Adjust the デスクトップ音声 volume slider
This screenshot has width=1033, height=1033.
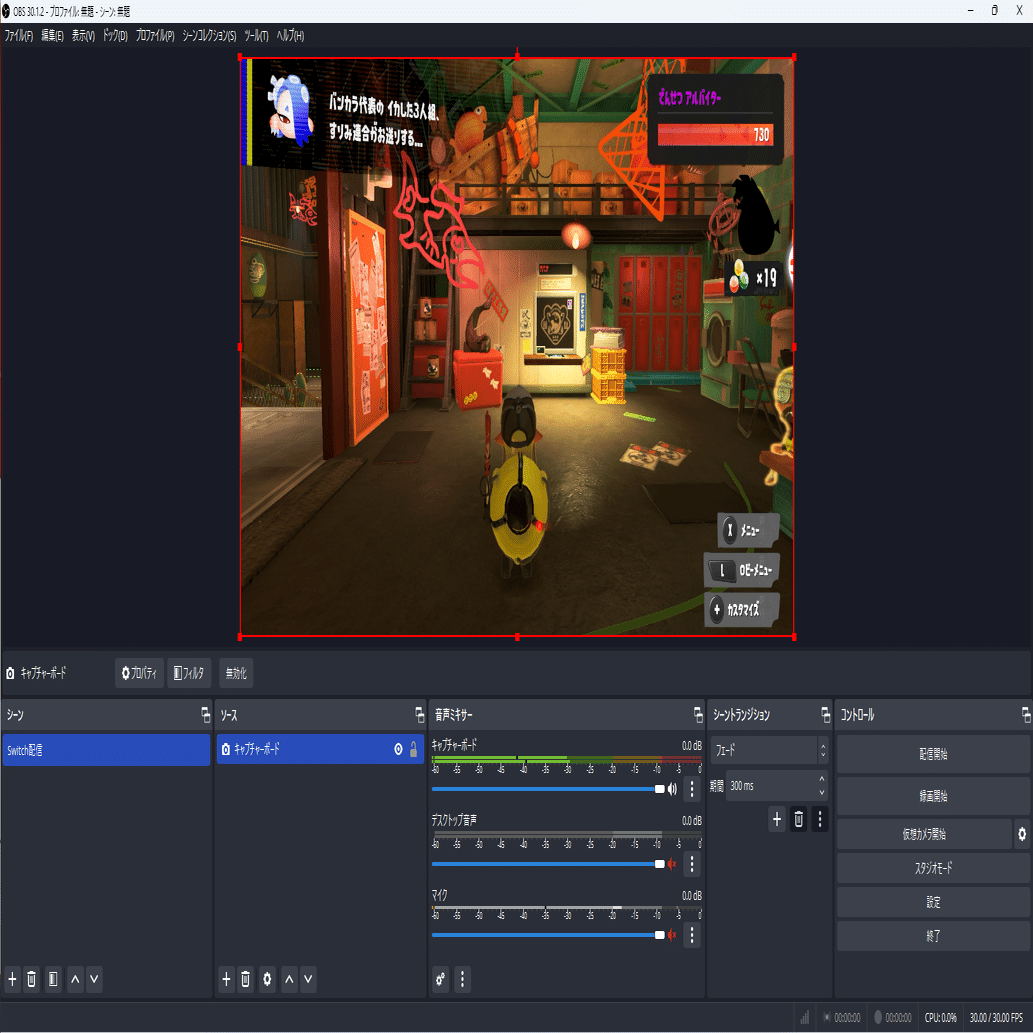(548, 864)
